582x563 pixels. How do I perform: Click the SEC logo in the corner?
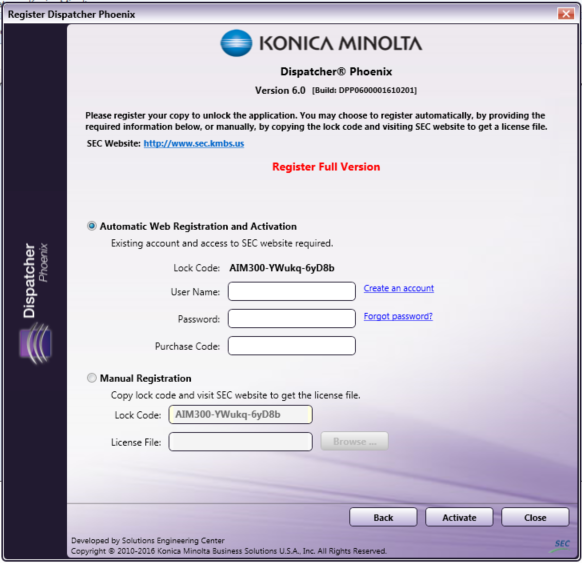click(560, 546)
